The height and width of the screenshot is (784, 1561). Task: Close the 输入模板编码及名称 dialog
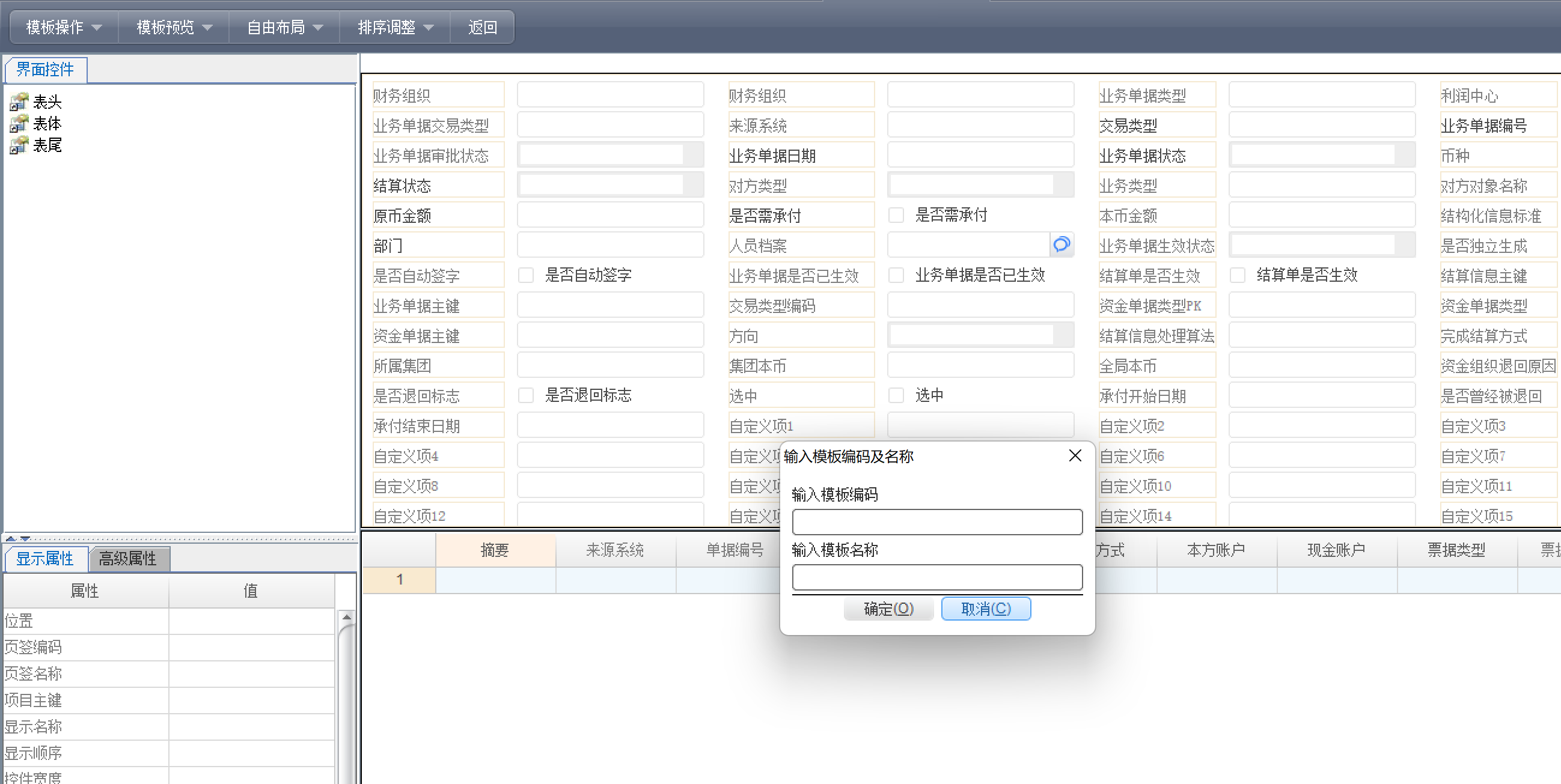1075,455
